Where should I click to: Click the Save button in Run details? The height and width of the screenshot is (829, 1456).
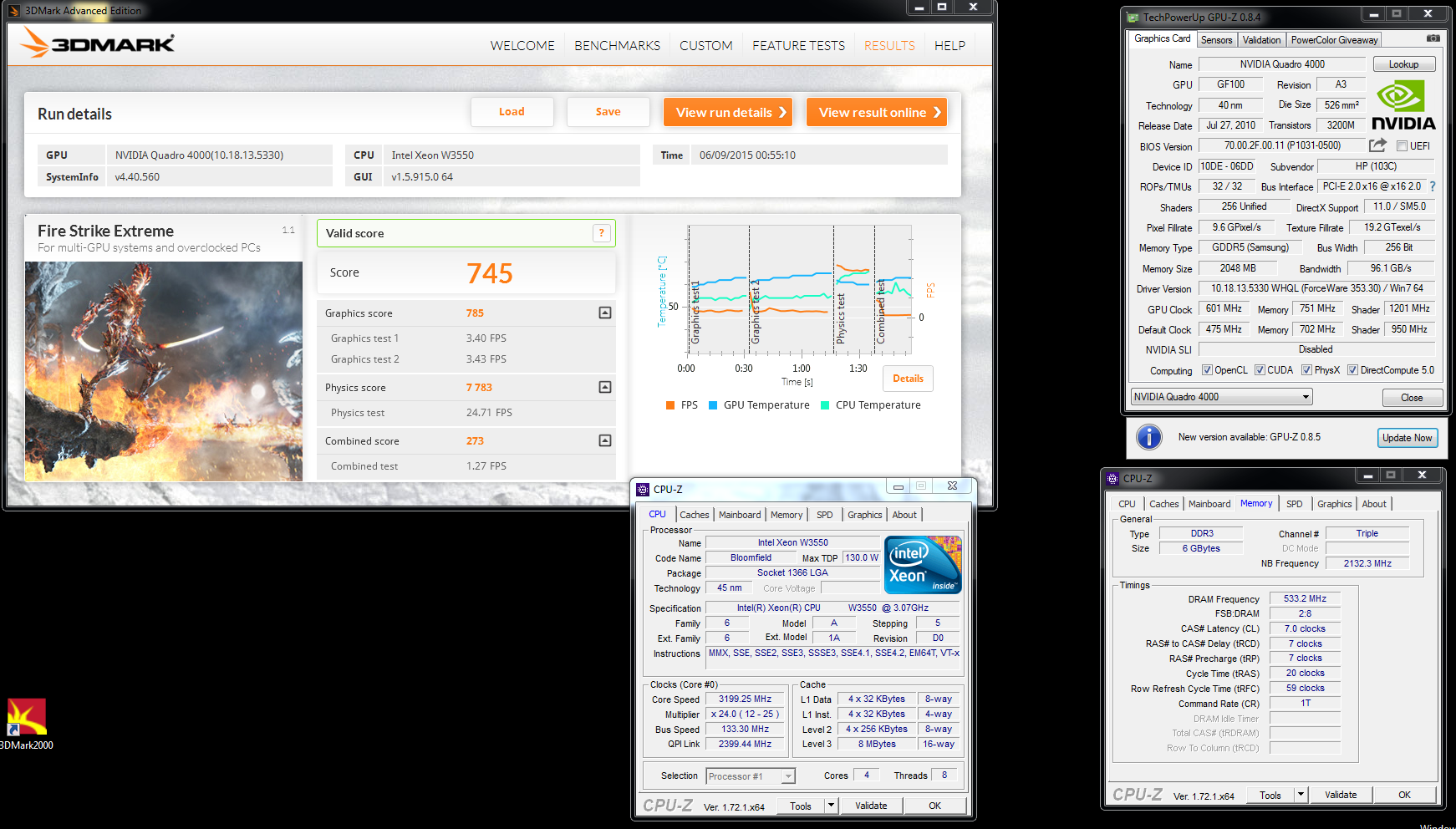pos(608,112)
